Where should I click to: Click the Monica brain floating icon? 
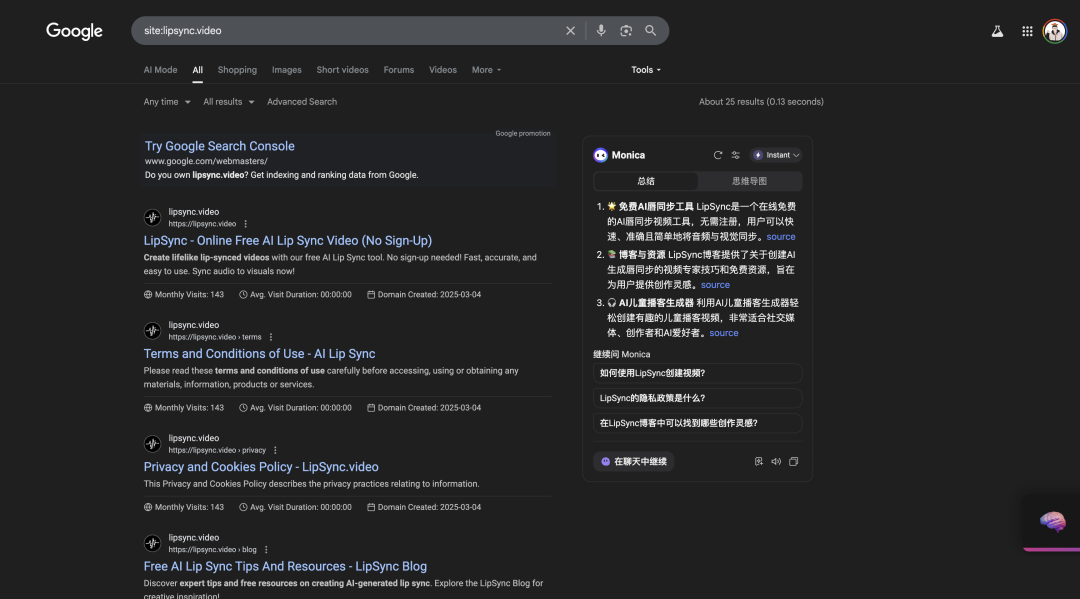[x=1052, y=521]
